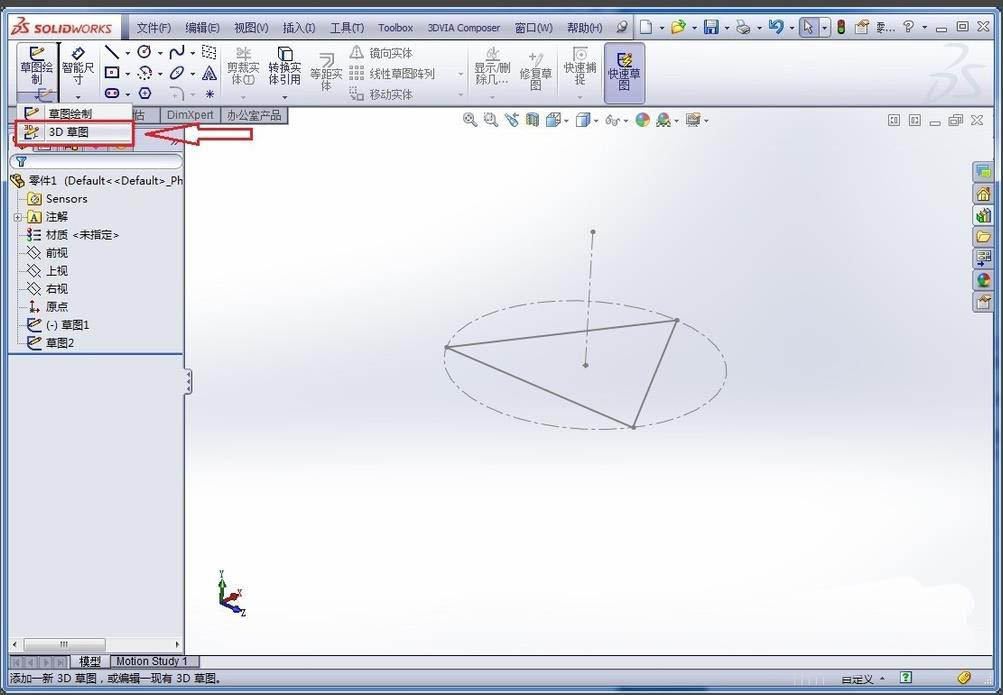Image resolution: width=1003 pixels, height=695 pixels.
Task: Toggle the 快速草图 rapid sketch button
Action: pyautogui.click(x=624, y=72)
